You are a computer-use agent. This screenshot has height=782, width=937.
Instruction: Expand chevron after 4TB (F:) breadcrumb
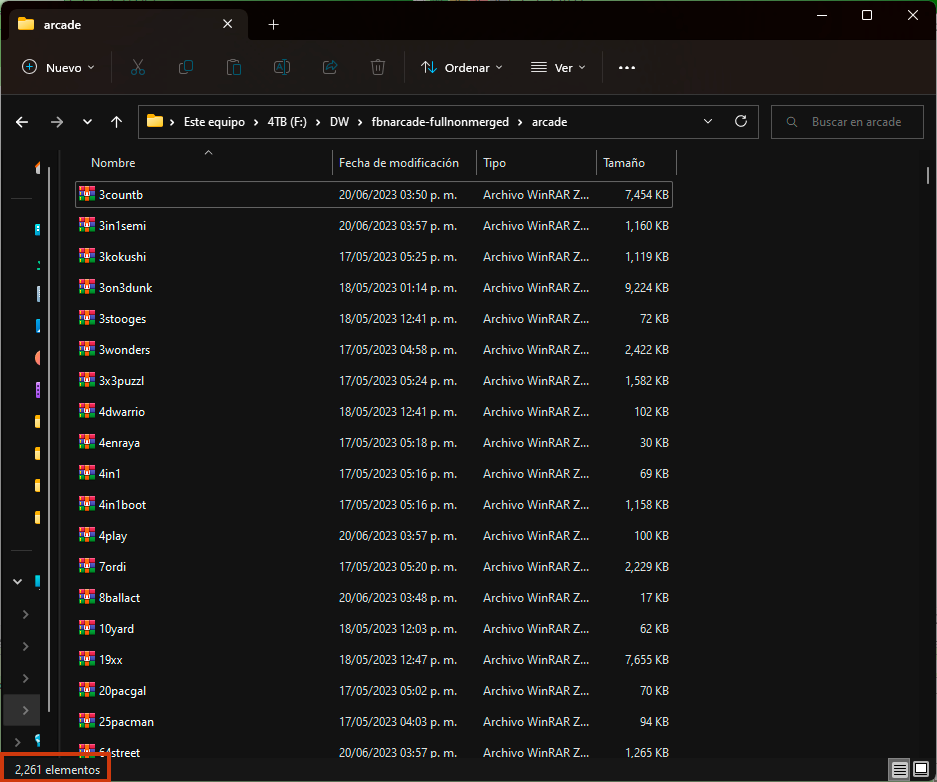[x=318, y=122]
